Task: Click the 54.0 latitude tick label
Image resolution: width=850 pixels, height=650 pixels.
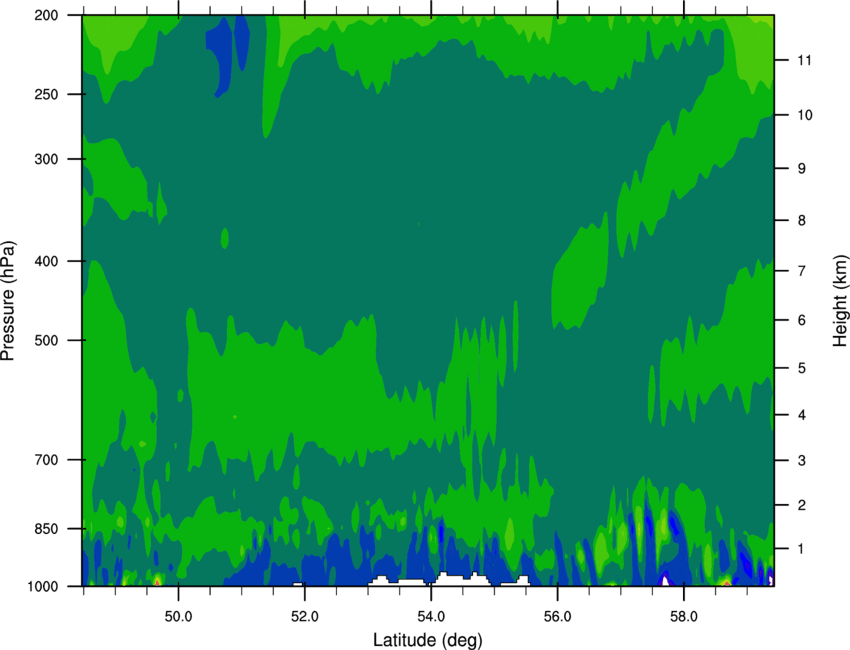Action: pos(431,617)
